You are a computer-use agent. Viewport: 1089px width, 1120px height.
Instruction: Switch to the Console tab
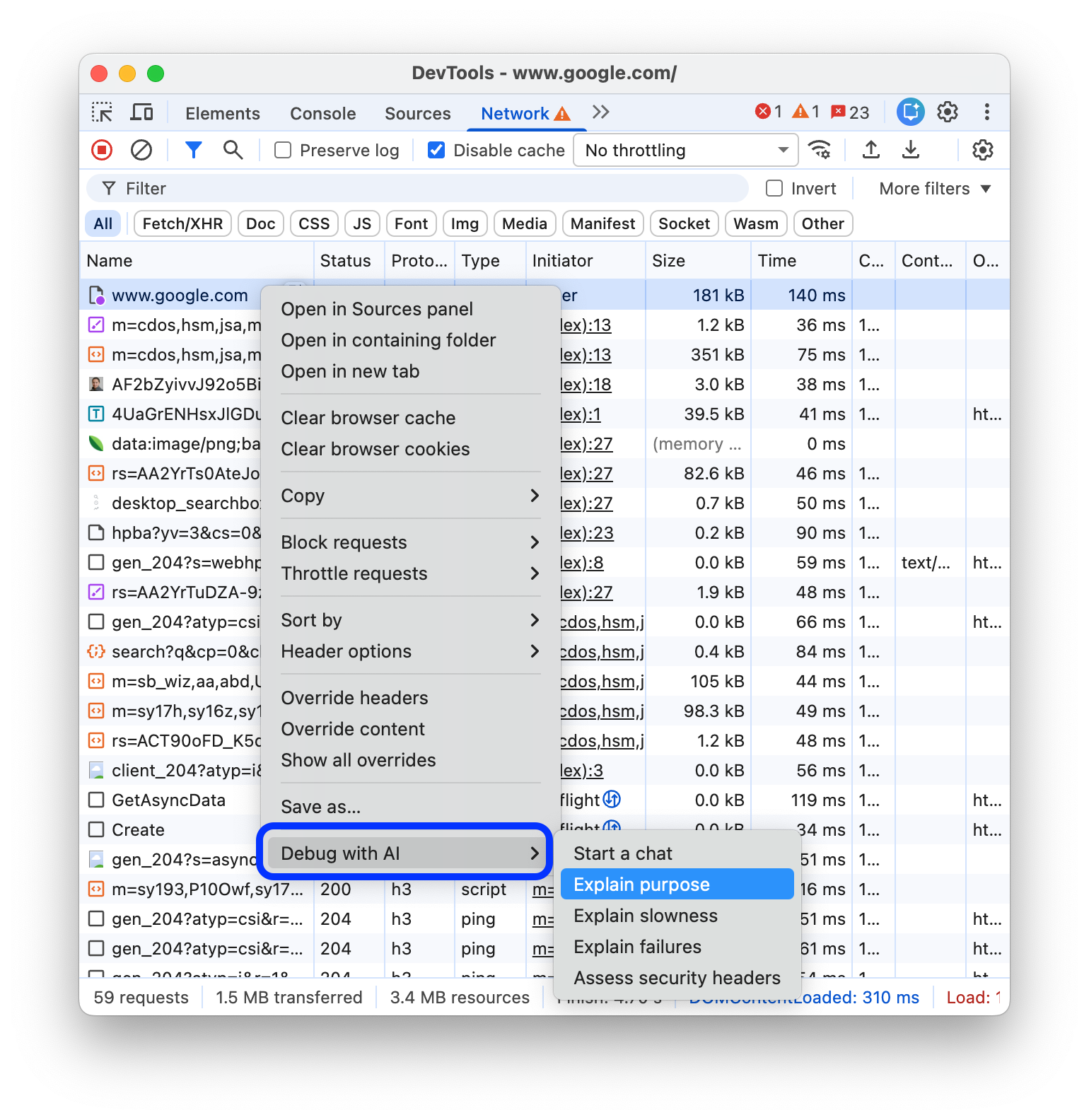[322, 114]
